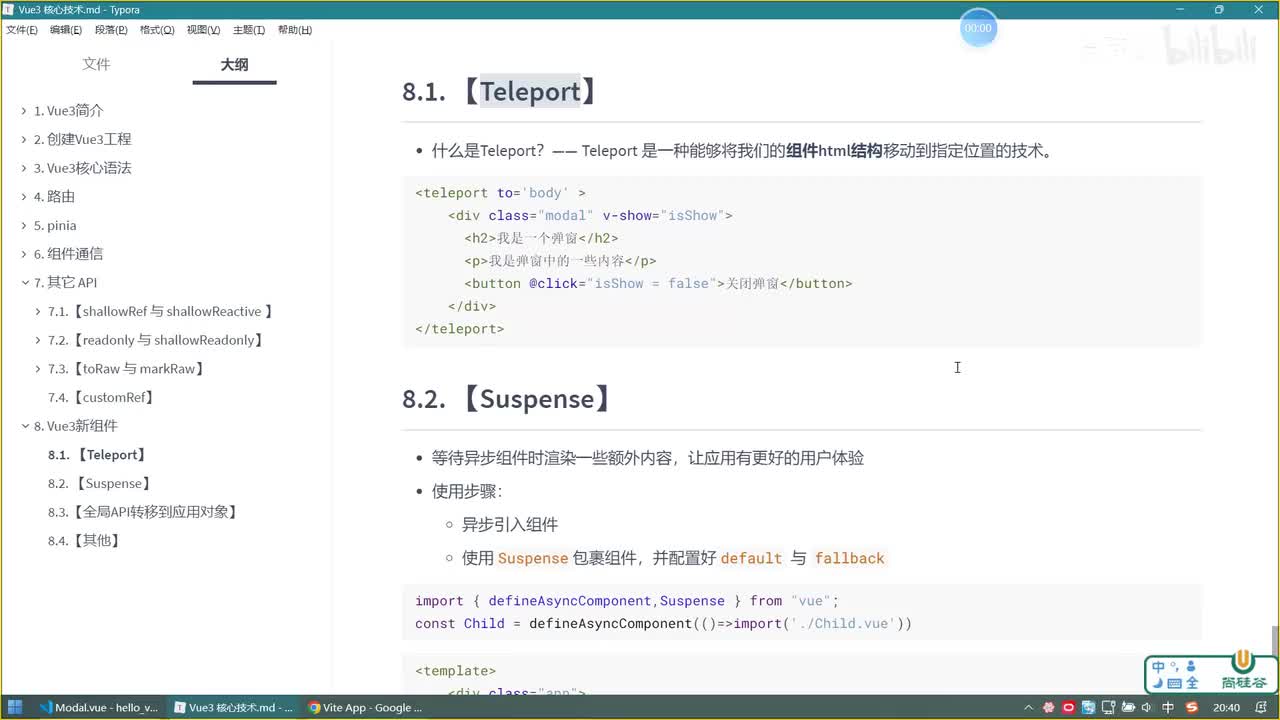Expand outline item 6. 组件通信

[24, 254]
